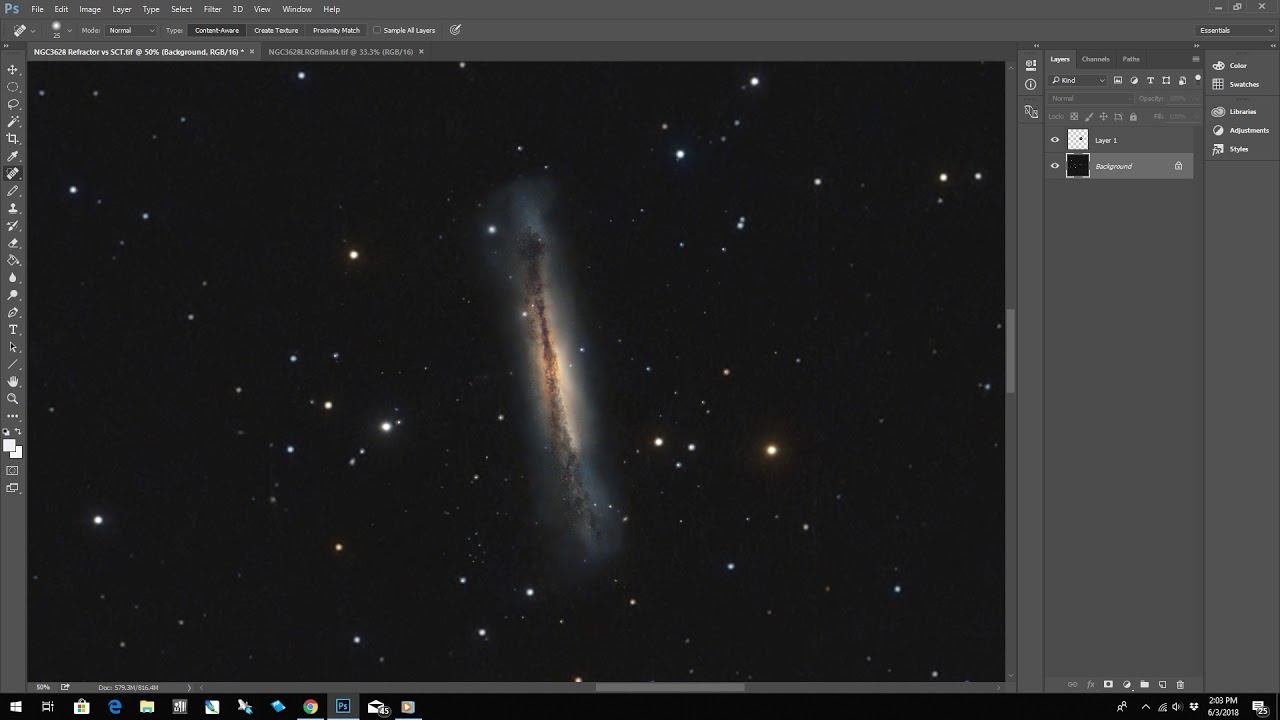
Task: Swap foreground and background colors
Action: point(18,431)
